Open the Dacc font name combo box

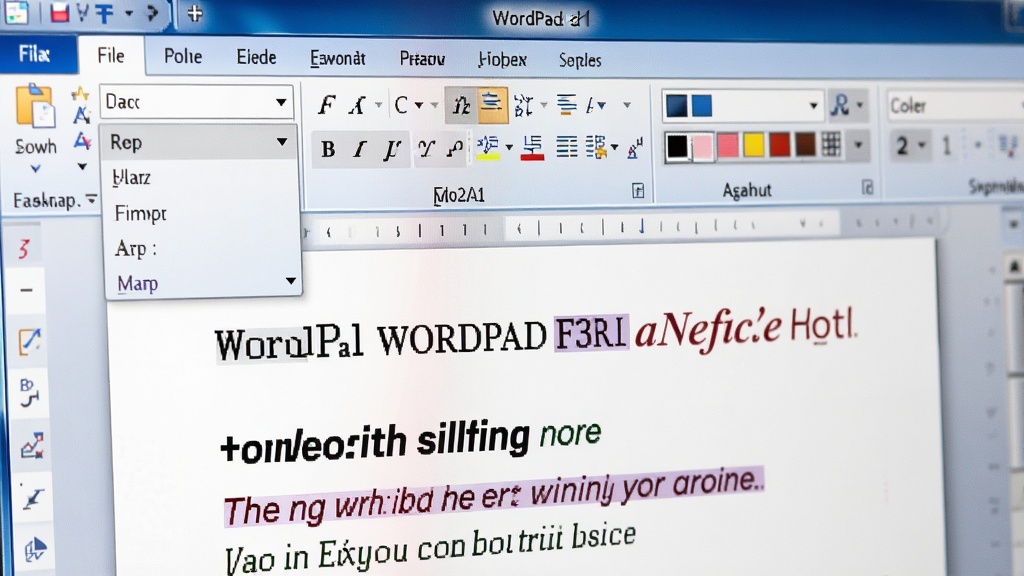pyautogui.click(x=196, y=102)
